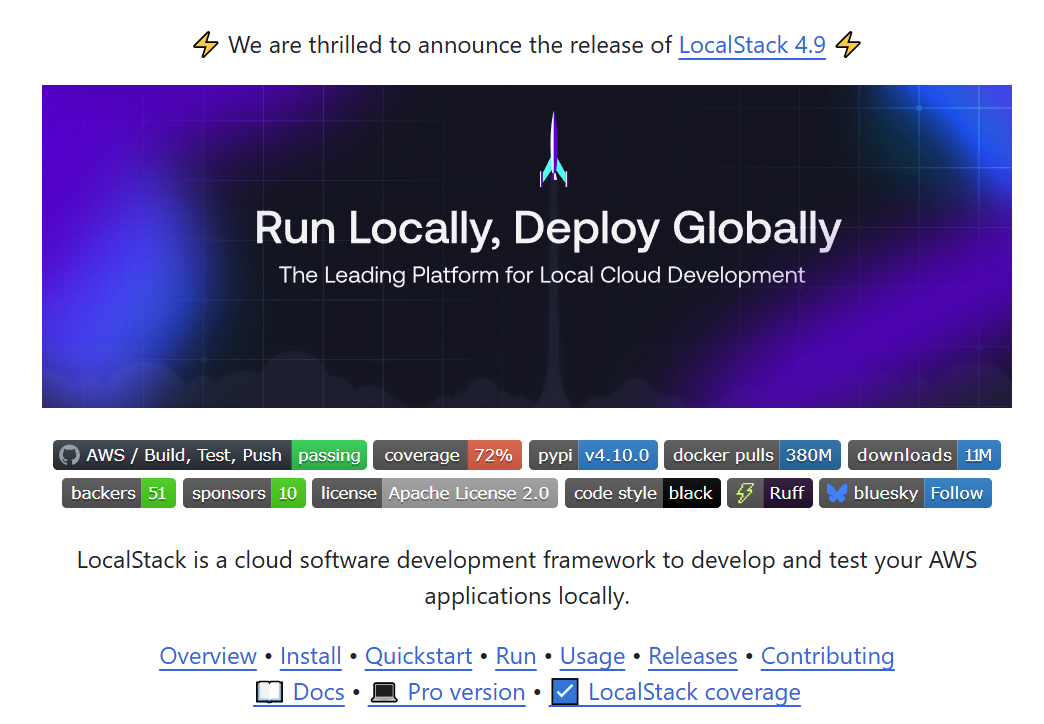Open the LocalStack 4.9 release link
1044x724 pixels.
[752, 45]
